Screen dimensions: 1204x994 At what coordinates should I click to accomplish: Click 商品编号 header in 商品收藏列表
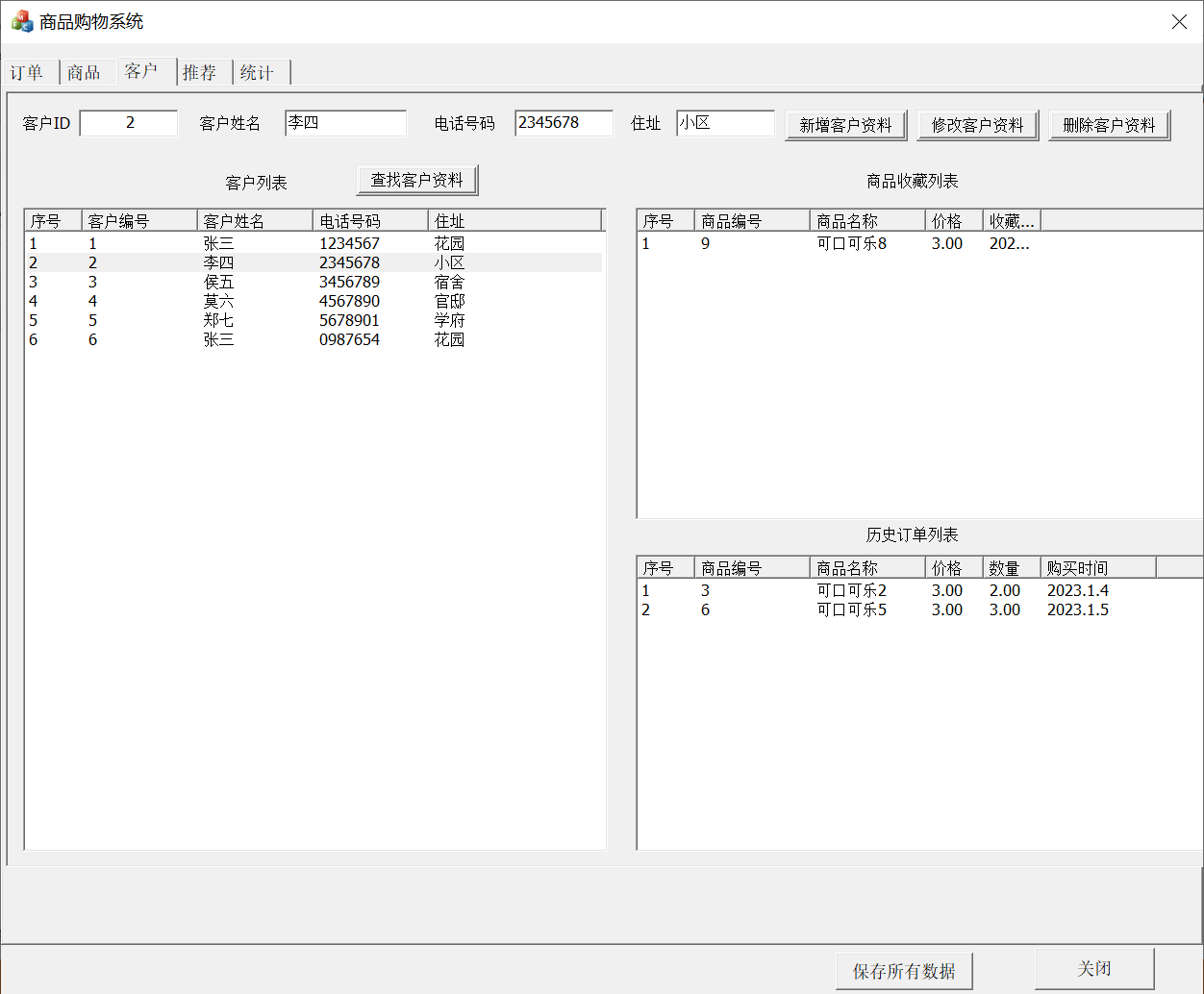click(x=752, y=221)
